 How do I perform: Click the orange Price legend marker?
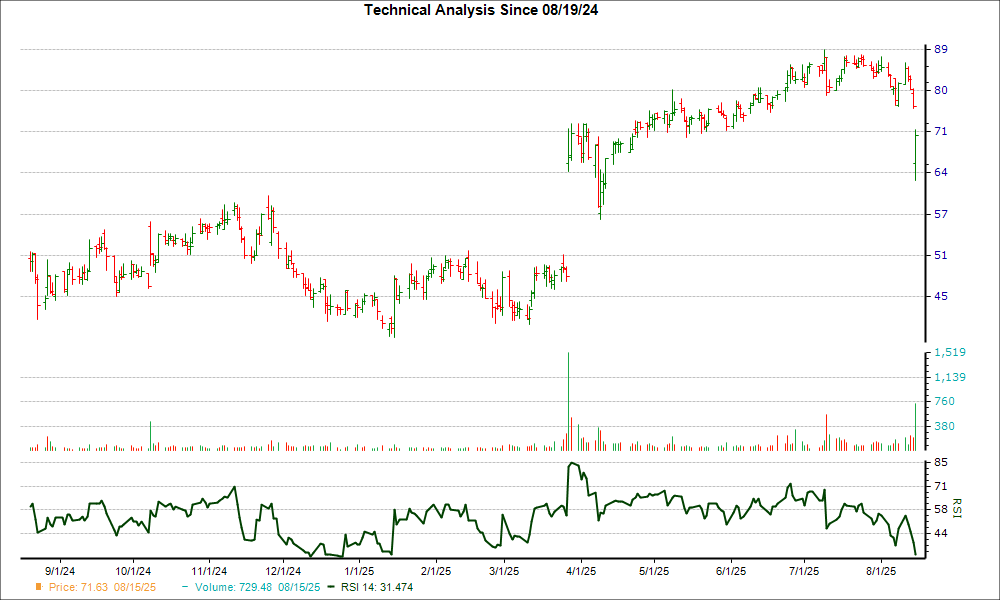[39, 587]
